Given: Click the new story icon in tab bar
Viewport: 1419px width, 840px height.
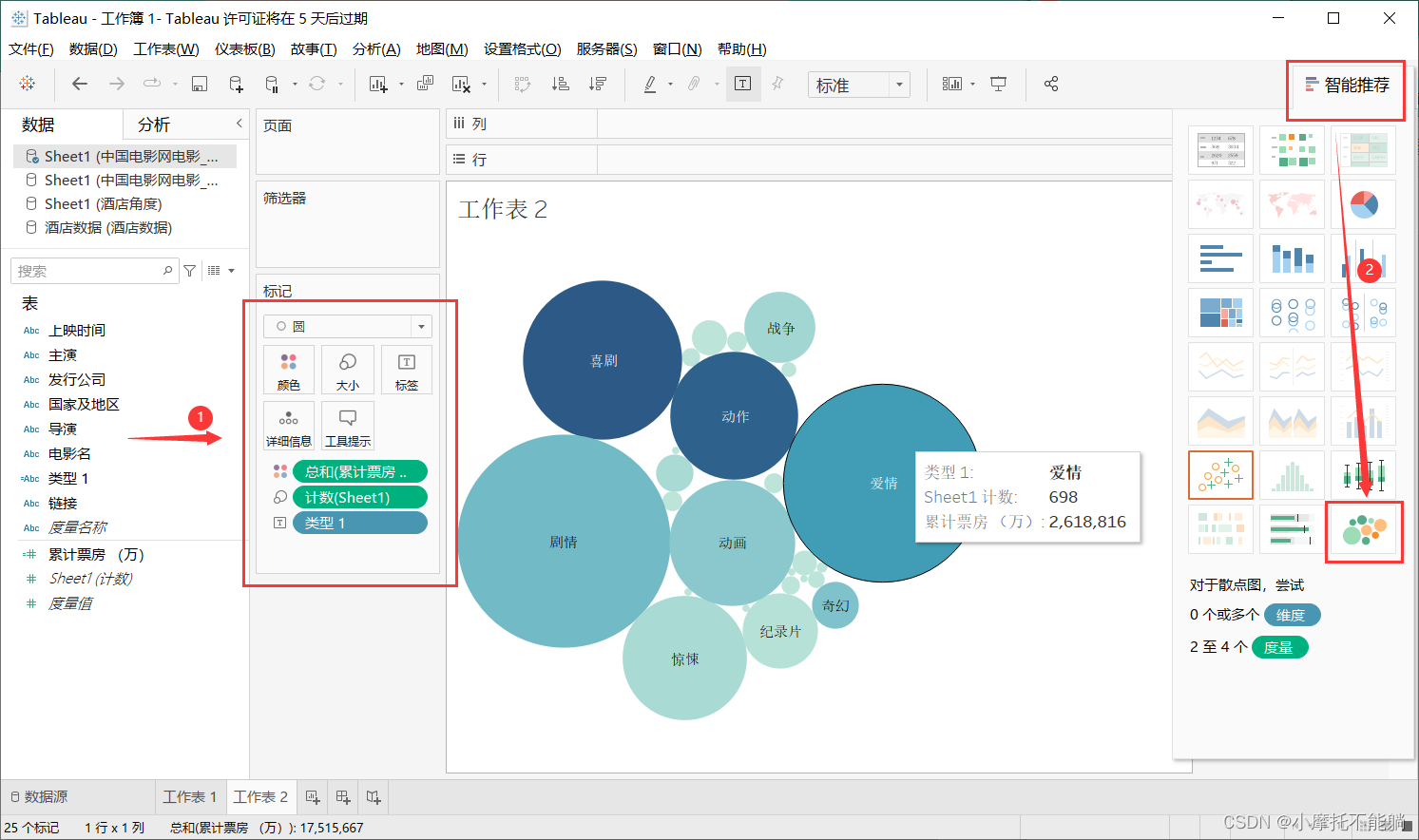Looking at the screenshot, I should [x=374, y=797].
